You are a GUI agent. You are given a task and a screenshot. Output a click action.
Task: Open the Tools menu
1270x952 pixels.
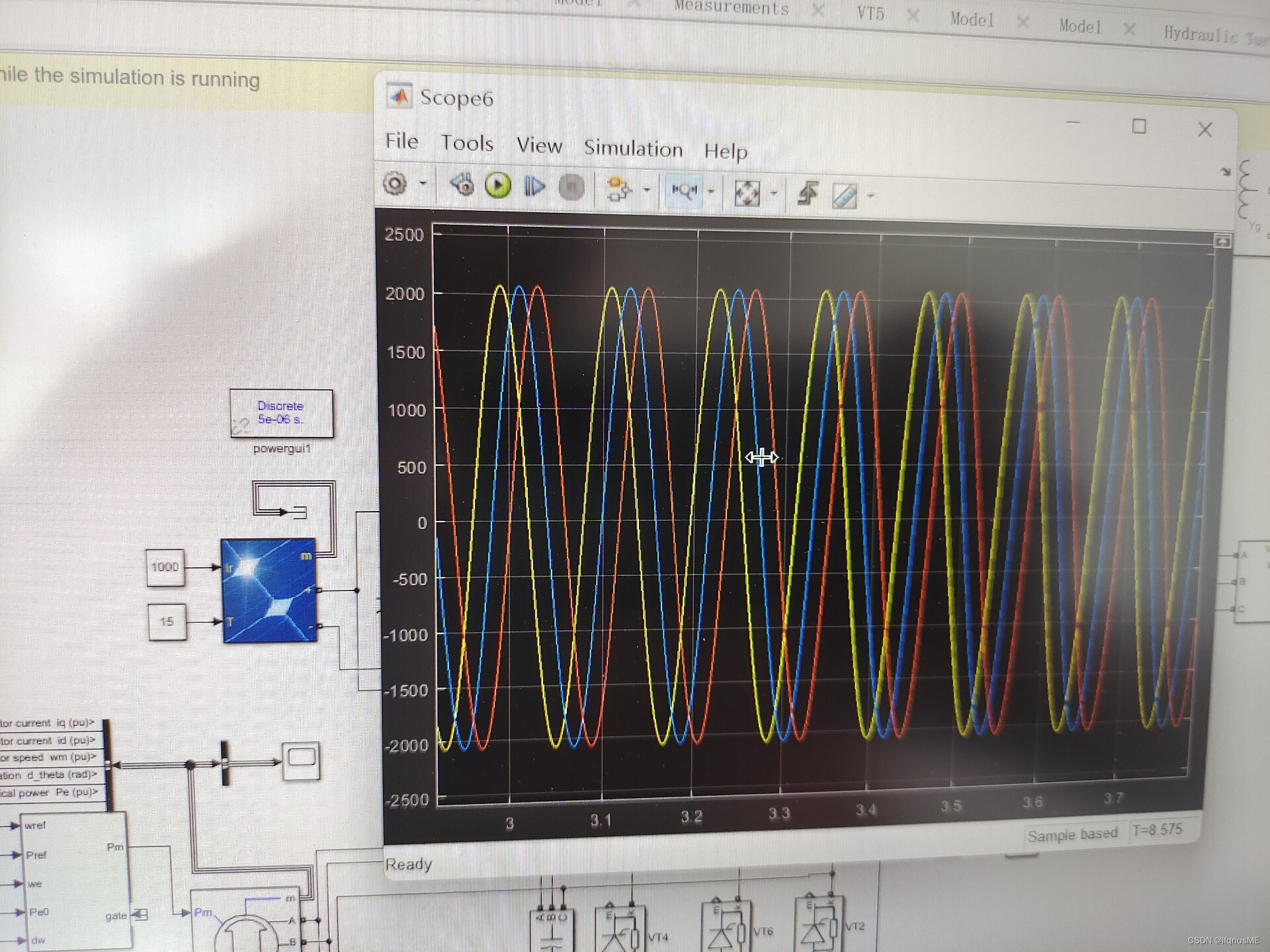click(467, 143)
